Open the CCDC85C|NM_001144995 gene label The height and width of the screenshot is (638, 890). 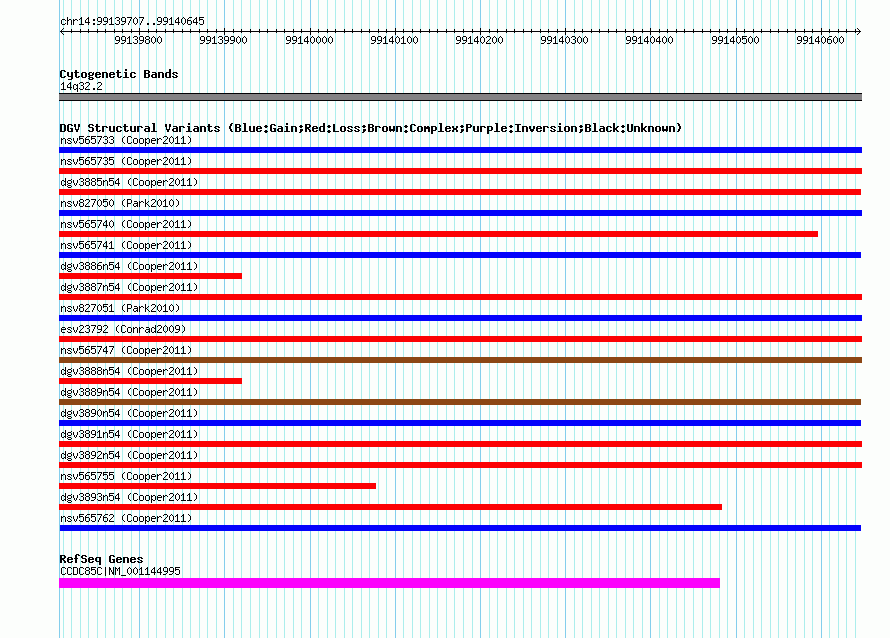click(120, 571)
